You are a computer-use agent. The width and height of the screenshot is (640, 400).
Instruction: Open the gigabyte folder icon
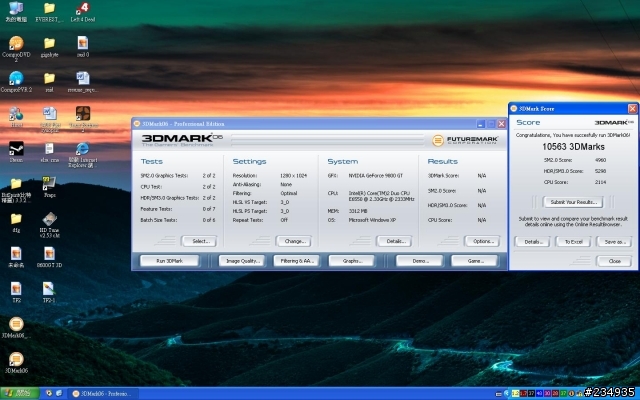click(x=49, y=47)
